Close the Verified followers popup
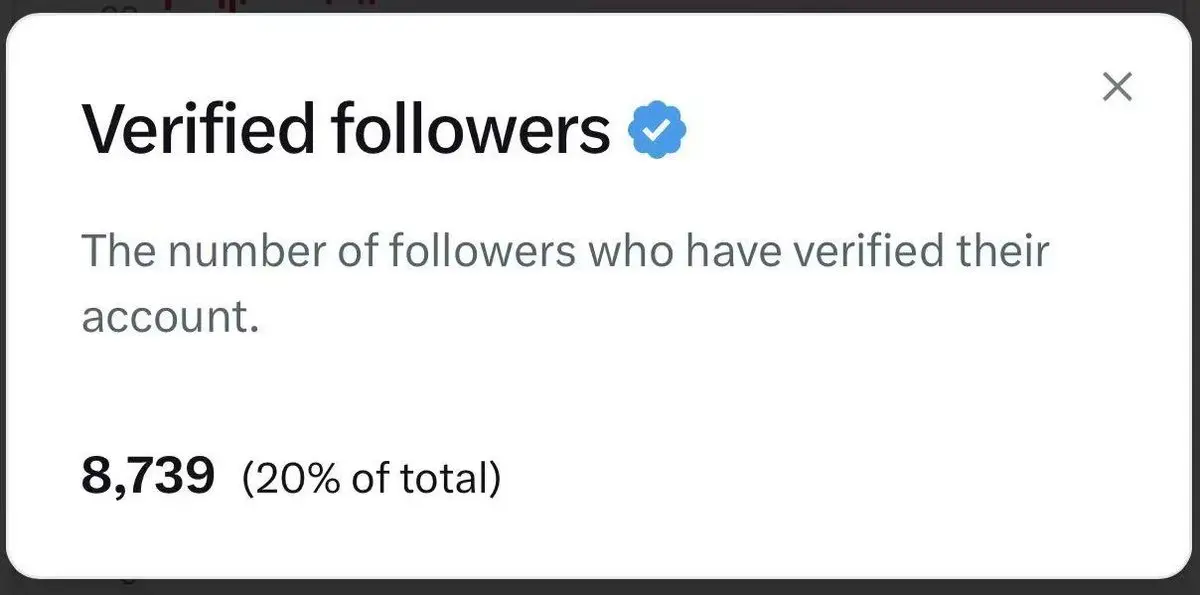Screen dimensions: 1200x595 tap(1116, 87)
